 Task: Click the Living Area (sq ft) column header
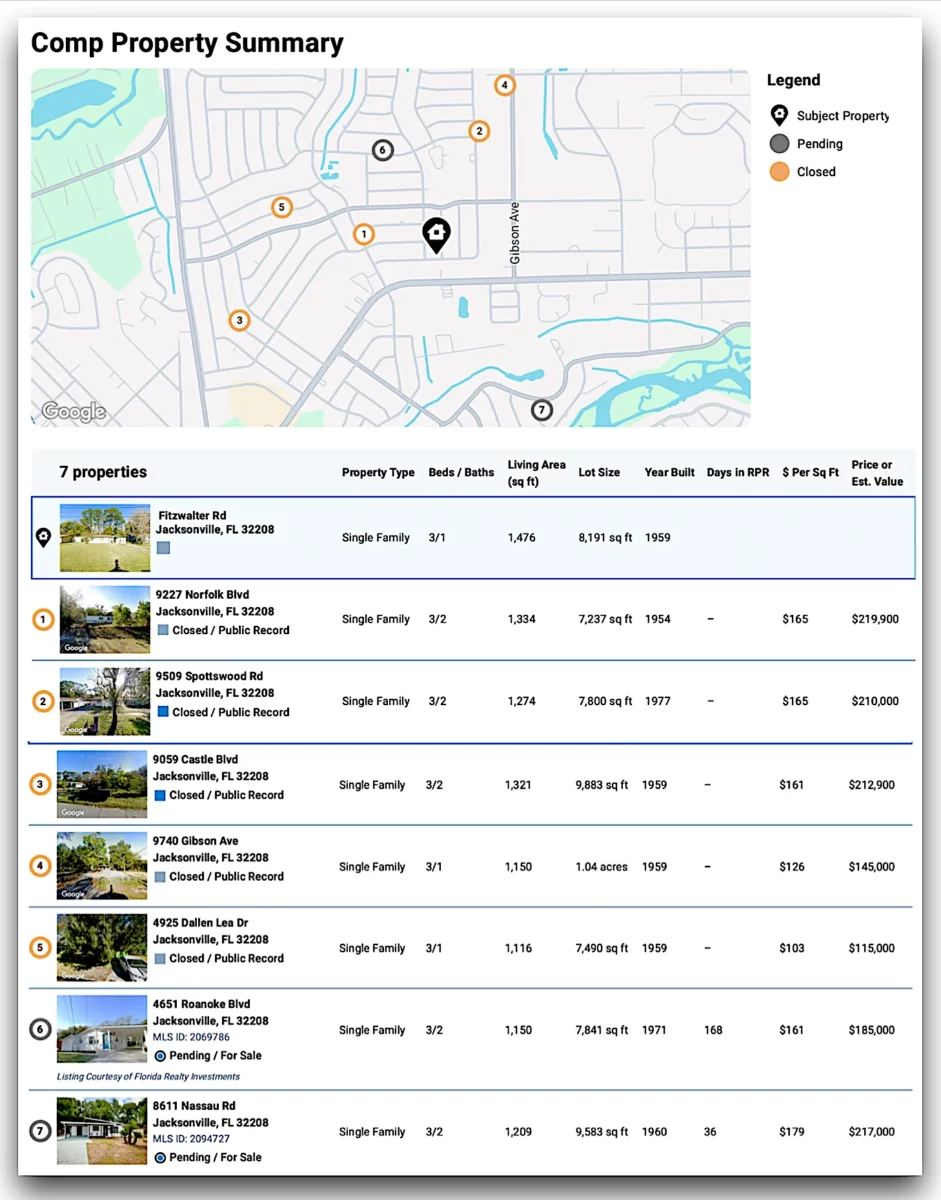(536, 473)
